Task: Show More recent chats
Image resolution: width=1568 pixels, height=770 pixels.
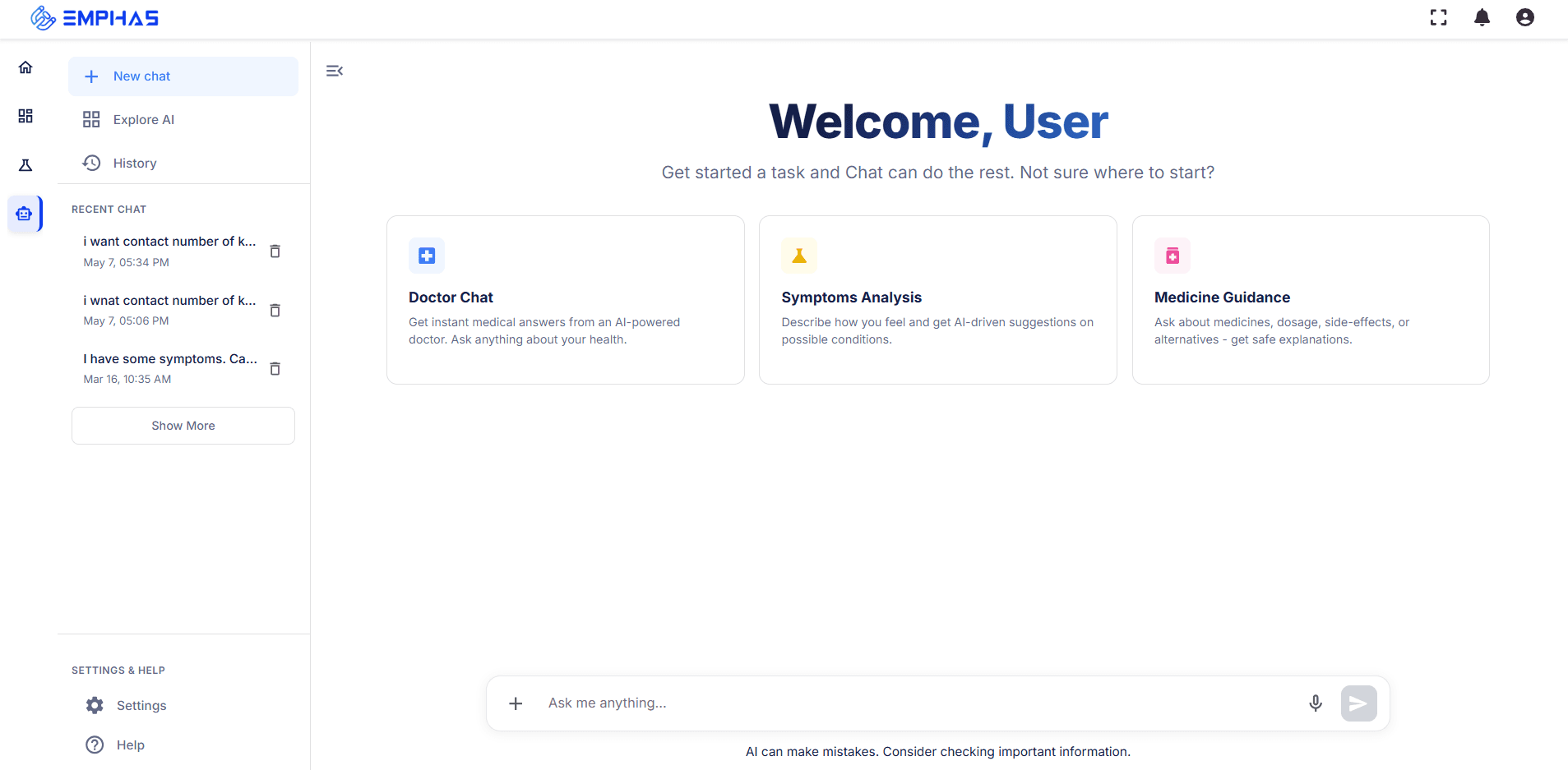Action: tap(183, 426)
